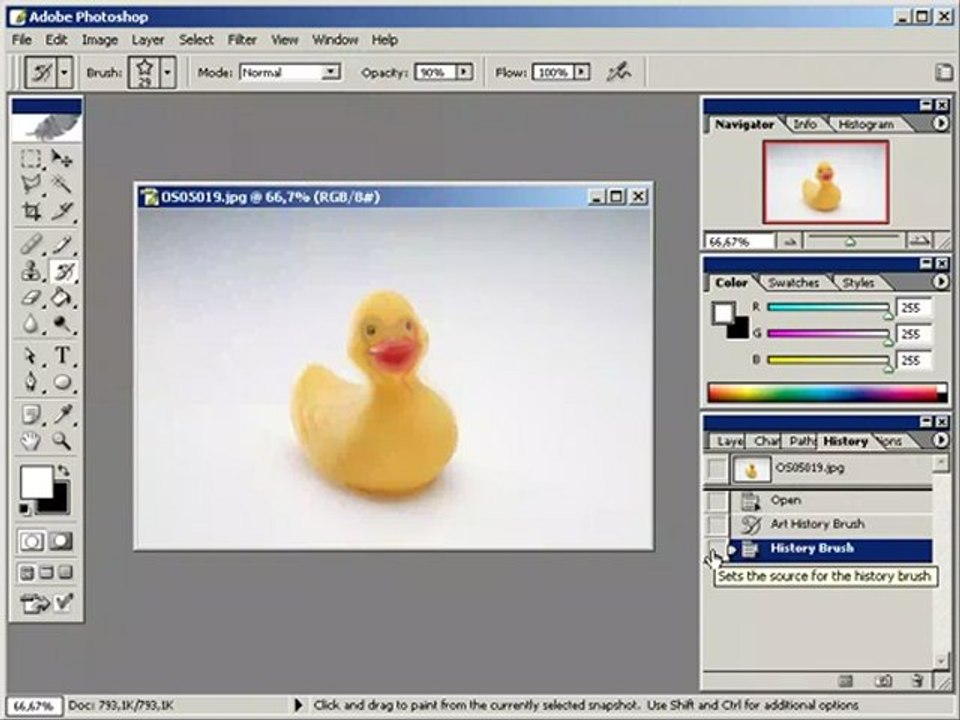Switch to Quick Mask Mode
This screenshot has width=960, height=720.
(61, 541)
